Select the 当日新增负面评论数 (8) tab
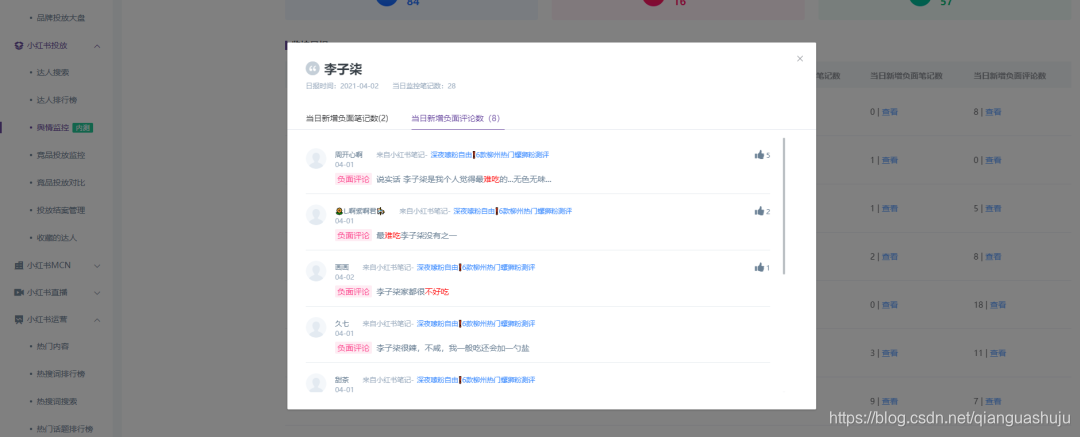1080x437 pixels. coord(455,118)
